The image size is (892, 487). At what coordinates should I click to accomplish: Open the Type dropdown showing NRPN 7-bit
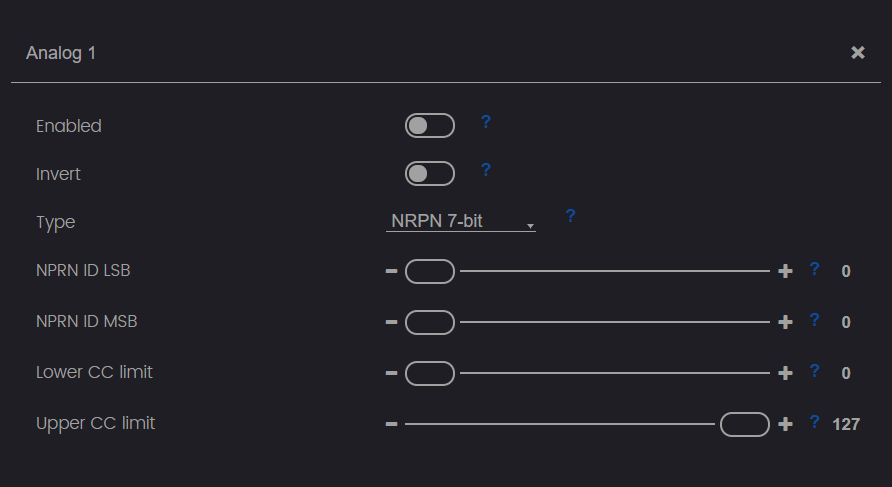tap(461, 221)
